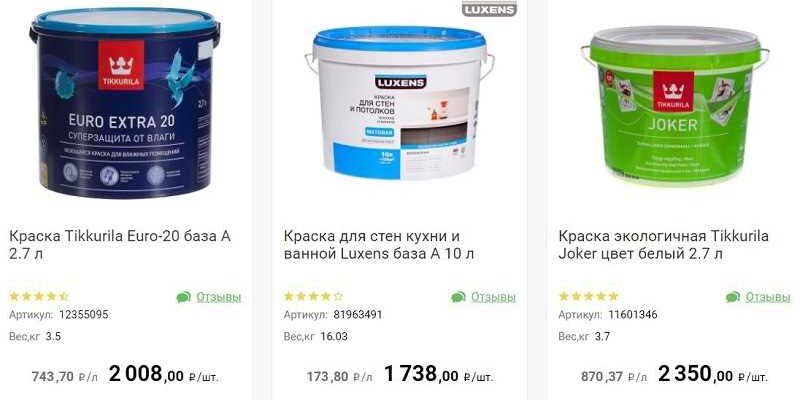
Task: Click article number 81963491
Action: pyautogui.click(x=358, y=315)
